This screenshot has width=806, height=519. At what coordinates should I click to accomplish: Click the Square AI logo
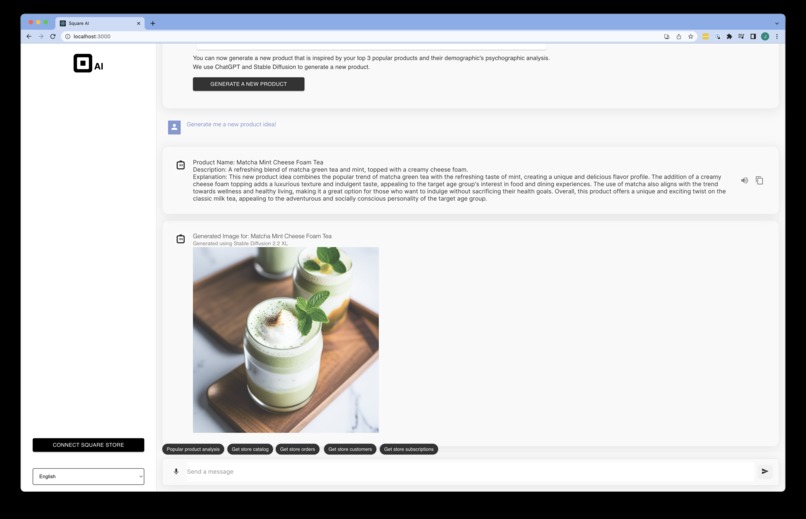[x=88, y=63]
